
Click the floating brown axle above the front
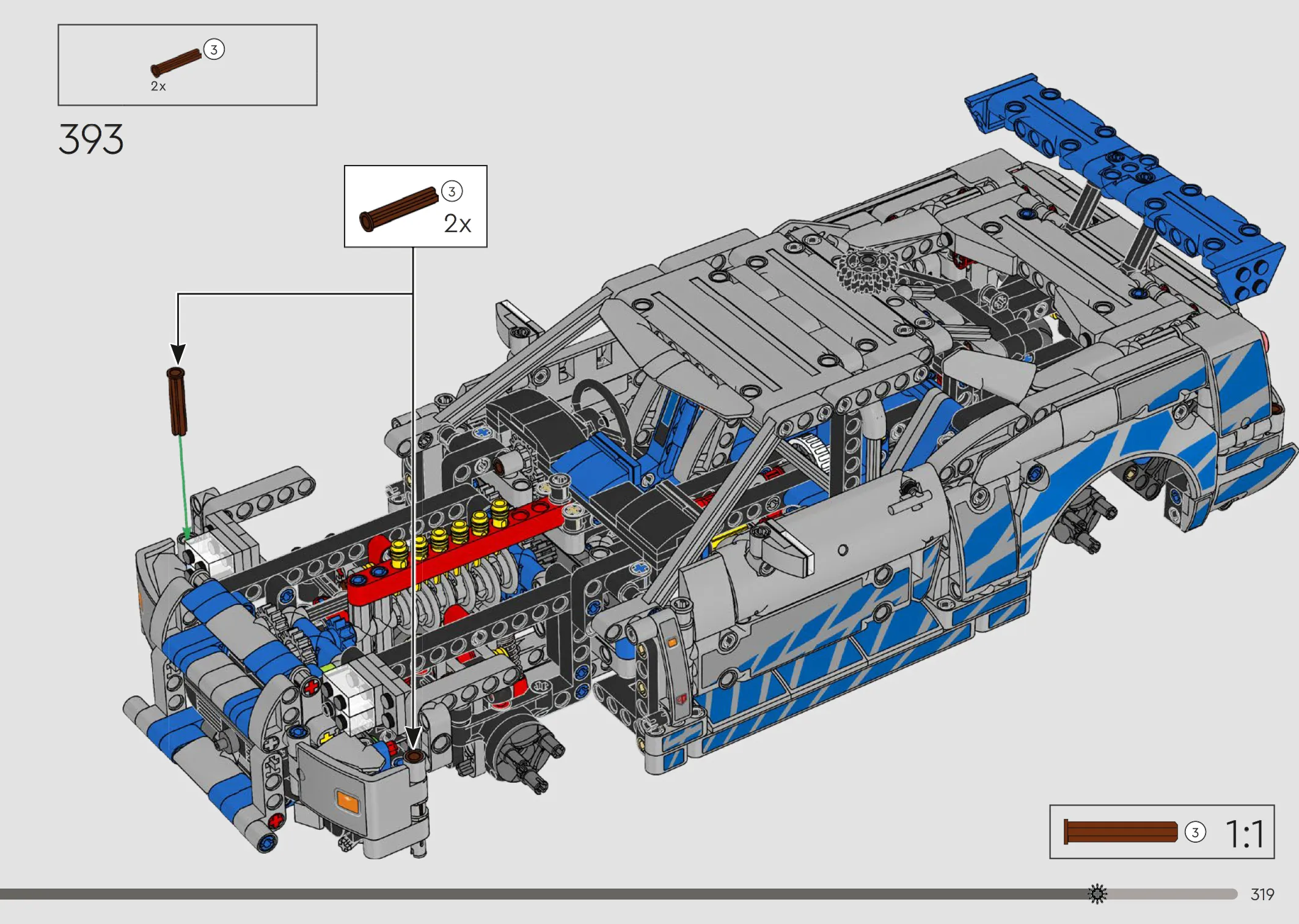(177, 401)
